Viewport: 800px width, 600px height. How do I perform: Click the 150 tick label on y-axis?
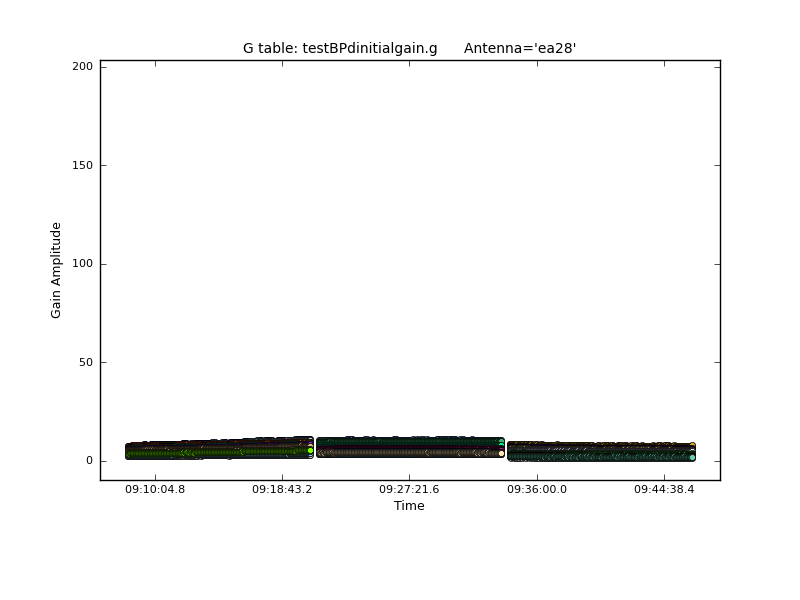click(x=82, y=165)
